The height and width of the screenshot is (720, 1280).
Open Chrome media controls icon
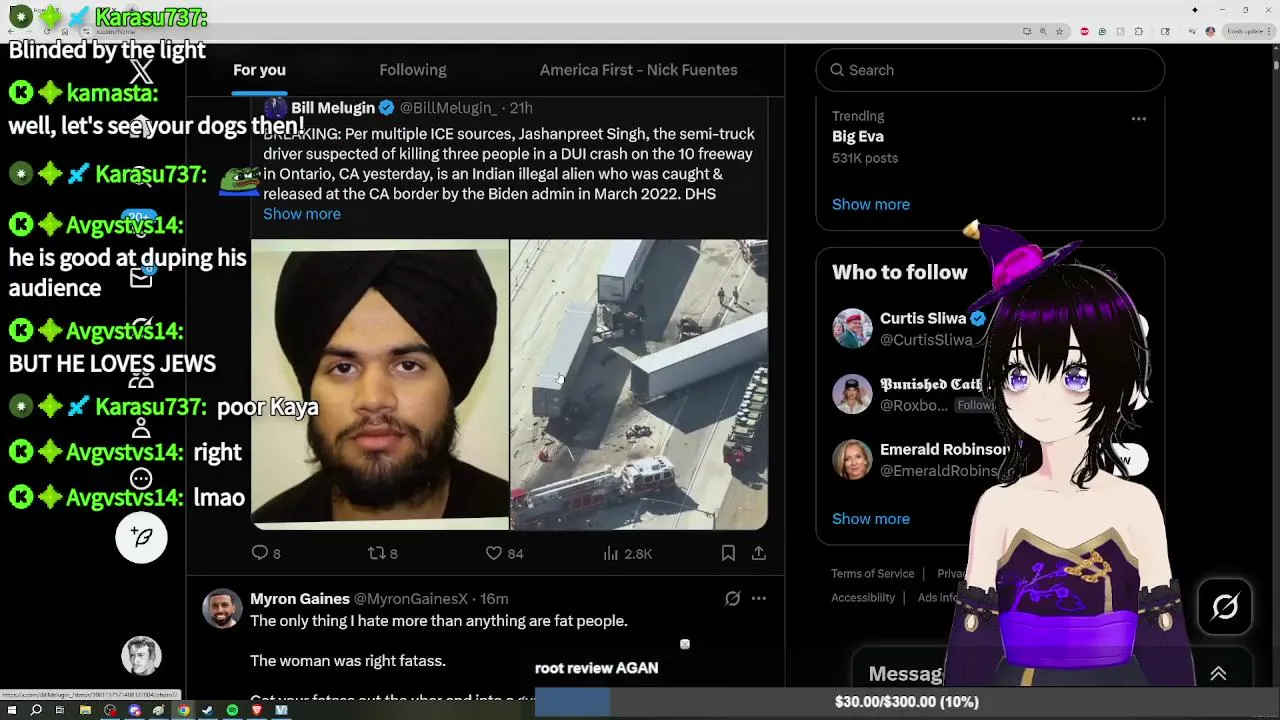coord(1192,31)
